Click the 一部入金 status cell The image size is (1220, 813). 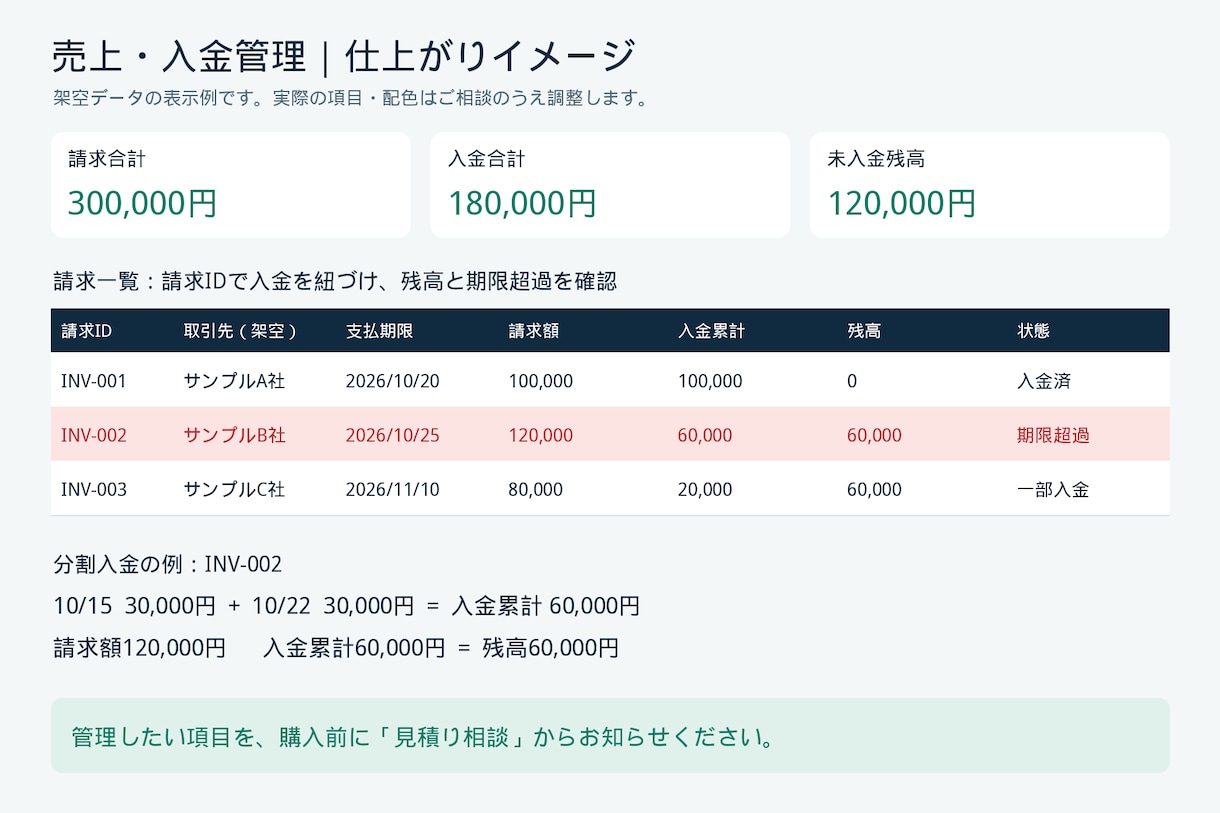point(1053,490)
